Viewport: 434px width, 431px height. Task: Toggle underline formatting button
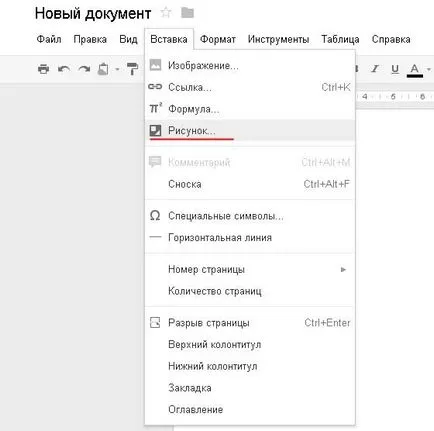[395, 69]
